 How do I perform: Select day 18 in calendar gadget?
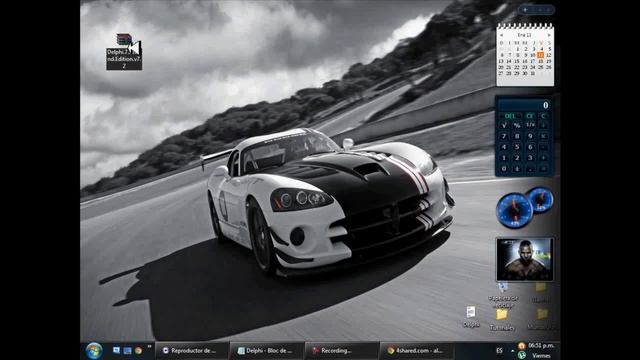pos(541,61)
